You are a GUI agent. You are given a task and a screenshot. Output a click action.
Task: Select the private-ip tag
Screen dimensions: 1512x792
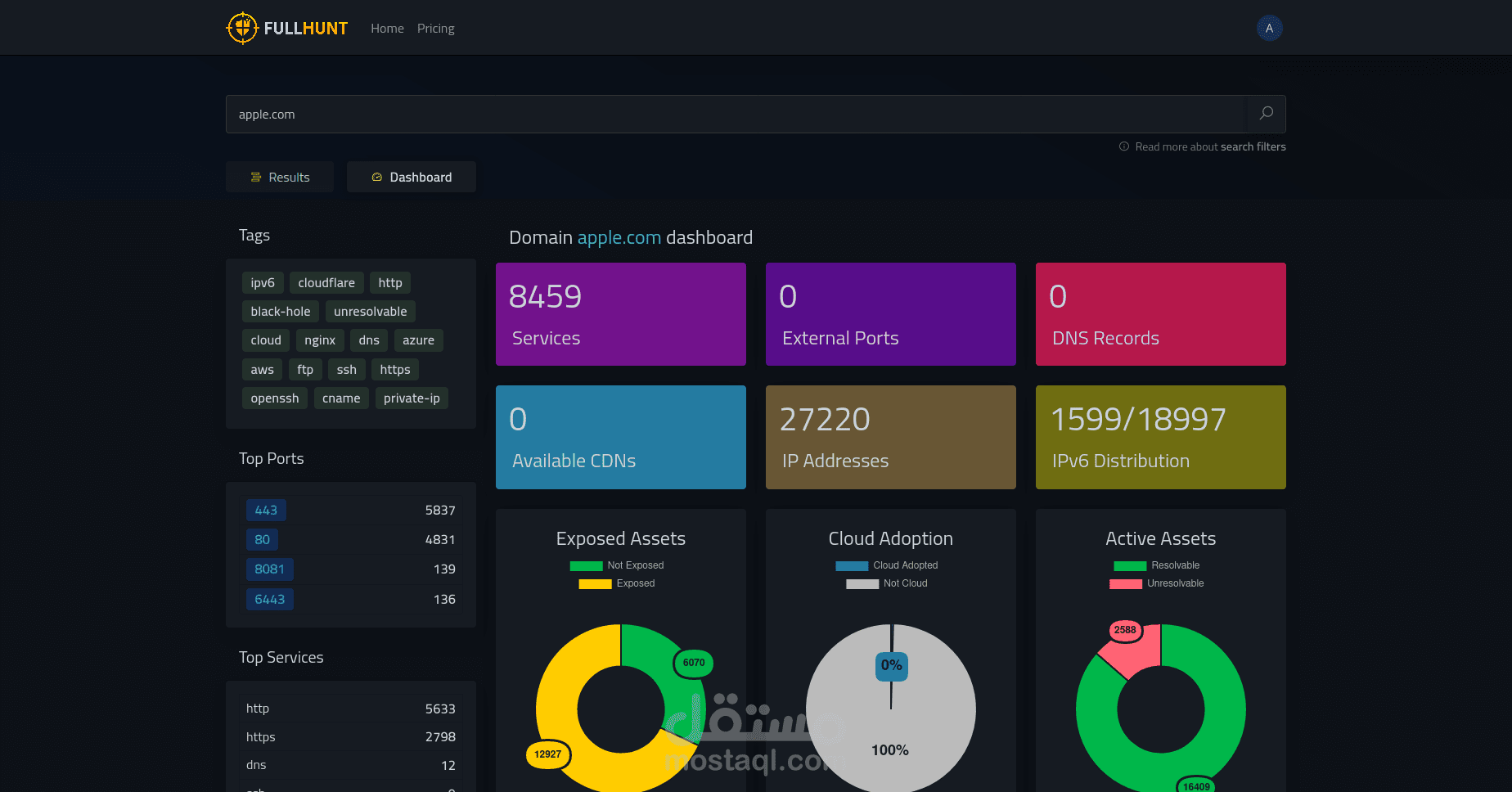point(412,398)
